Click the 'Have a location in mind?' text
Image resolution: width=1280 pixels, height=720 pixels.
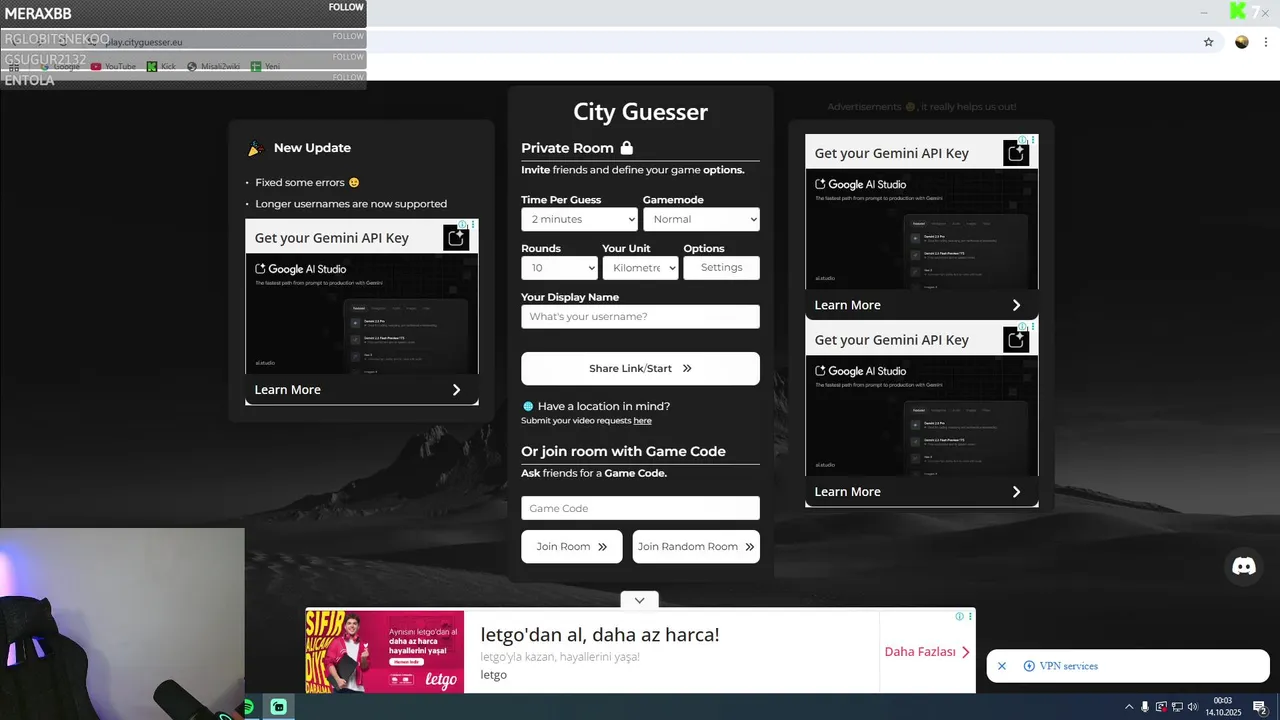[x=604, y=406]
